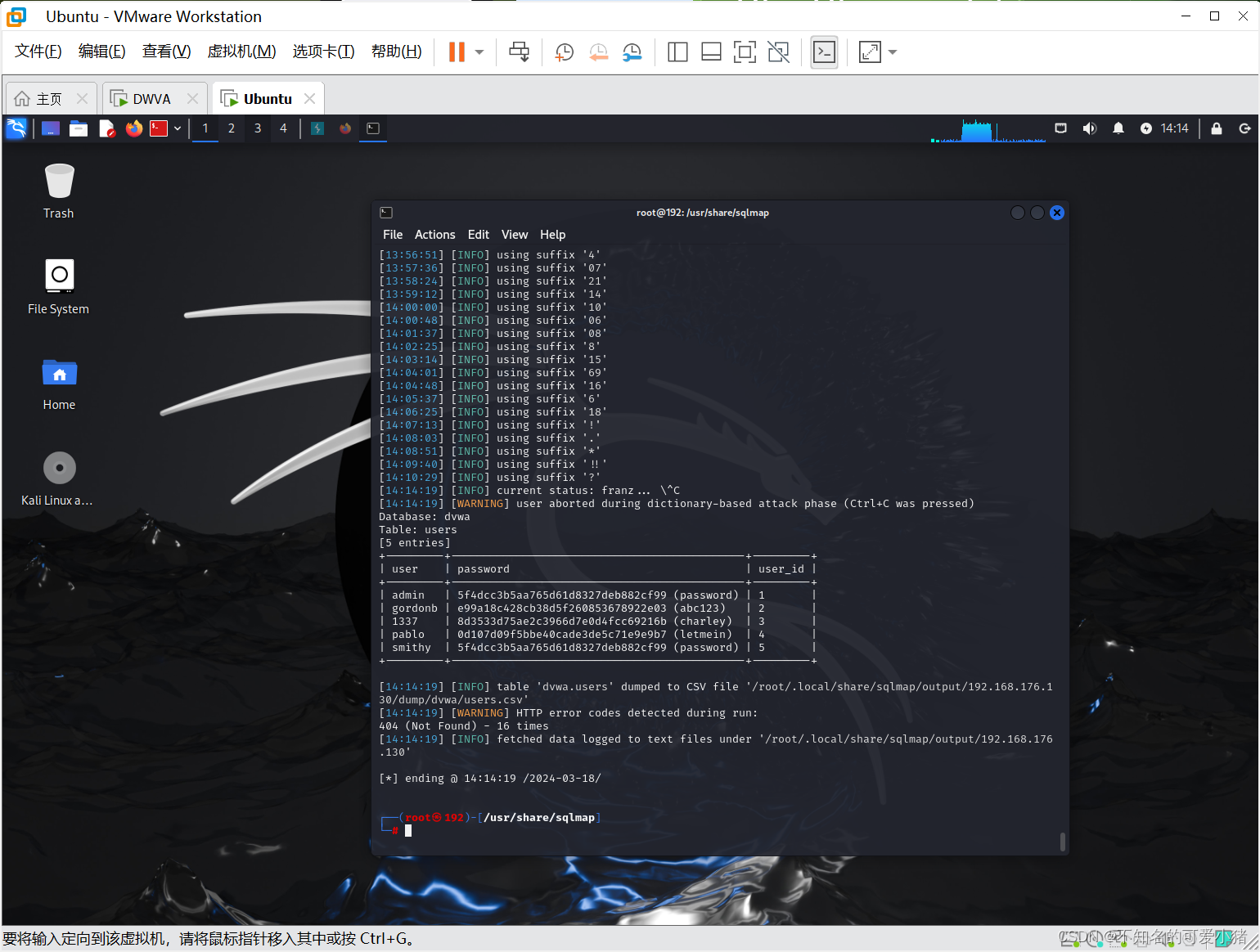
Task: Open the Kali logout menu
Action: click(1245, 128)
